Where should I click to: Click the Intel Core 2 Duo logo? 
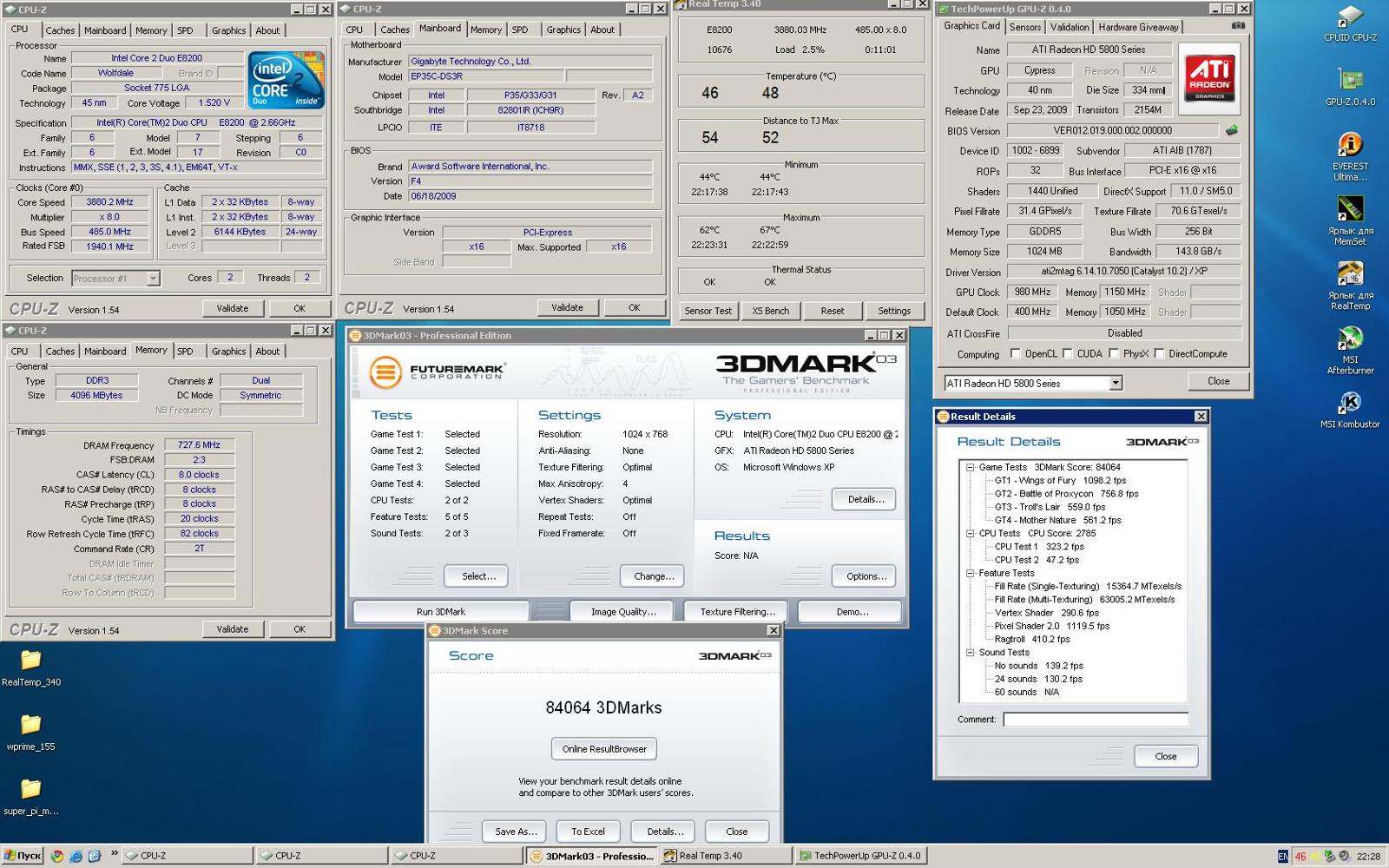pyautogui.click(x=286, y=79)
